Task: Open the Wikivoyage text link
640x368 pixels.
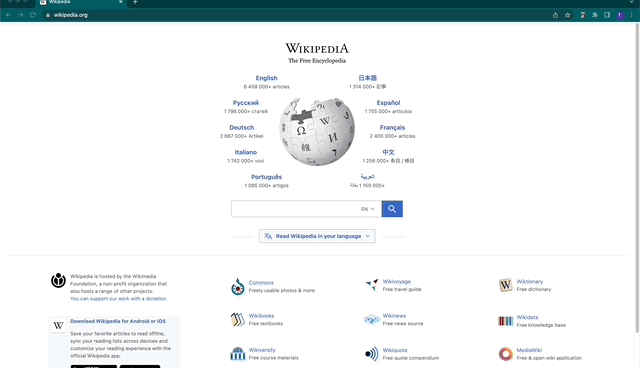Action: coord(397,282)
